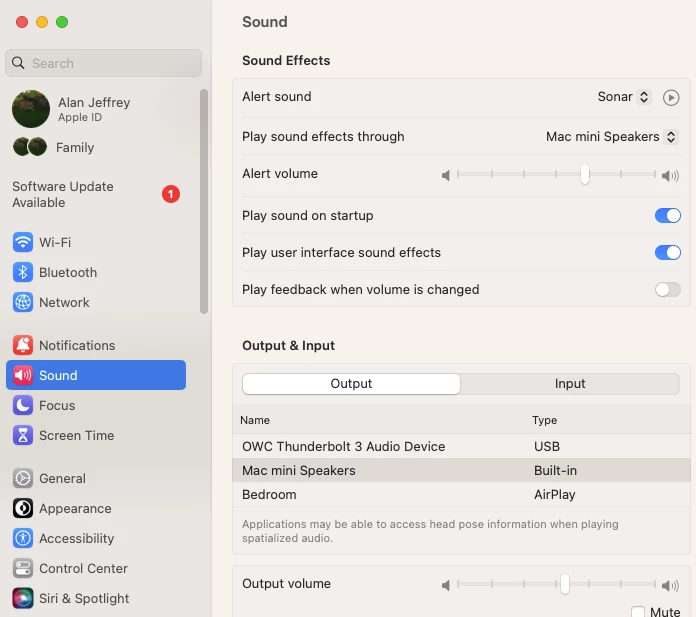The height and width of the screenshot is (617, 696).
Task: Open the General gear icon
Action: (x=23, y=479)
